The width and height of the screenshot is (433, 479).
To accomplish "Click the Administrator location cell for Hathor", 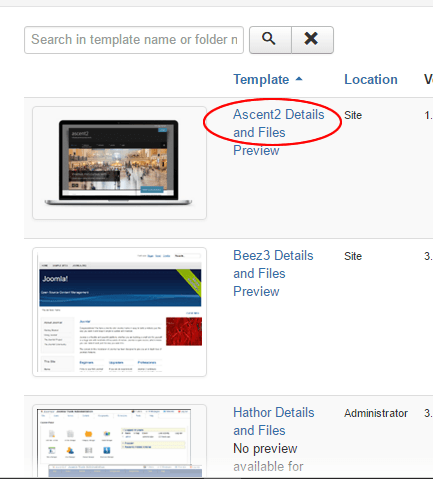I will 376,413.
